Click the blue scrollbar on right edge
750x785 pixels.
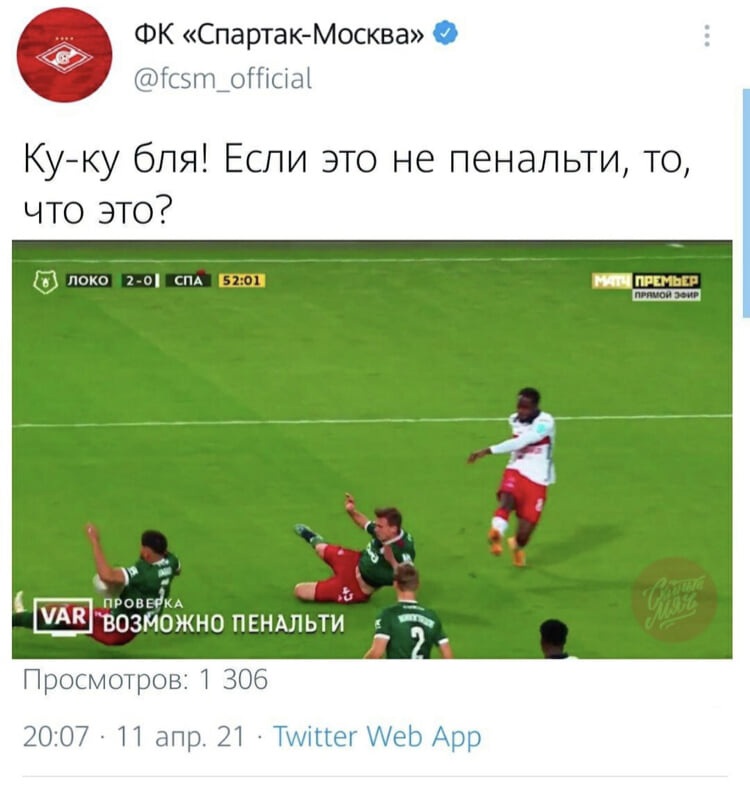[745, 203]
